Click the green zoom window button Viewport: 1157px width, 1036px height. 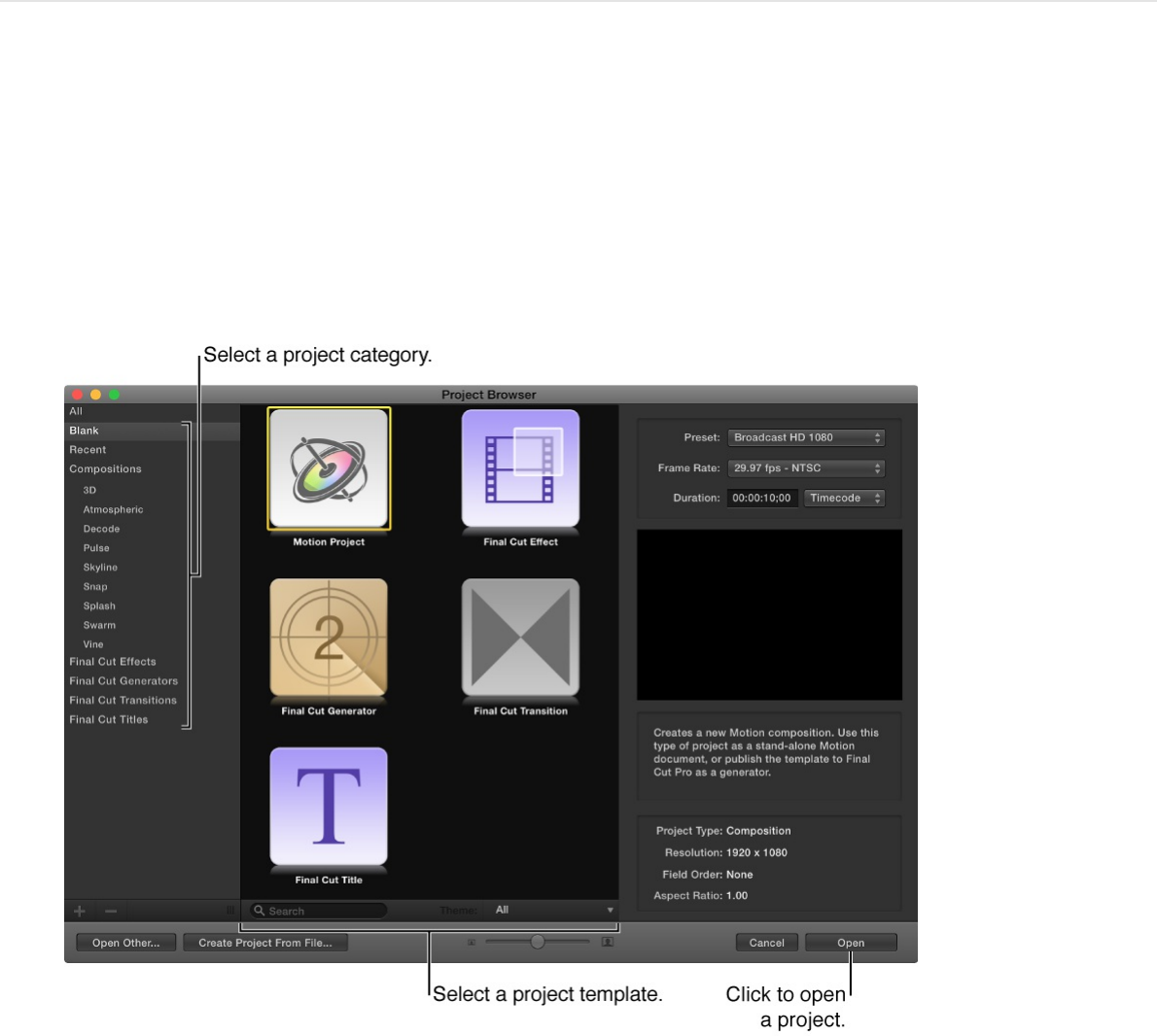pyautogui.click(x=115, y=395)
